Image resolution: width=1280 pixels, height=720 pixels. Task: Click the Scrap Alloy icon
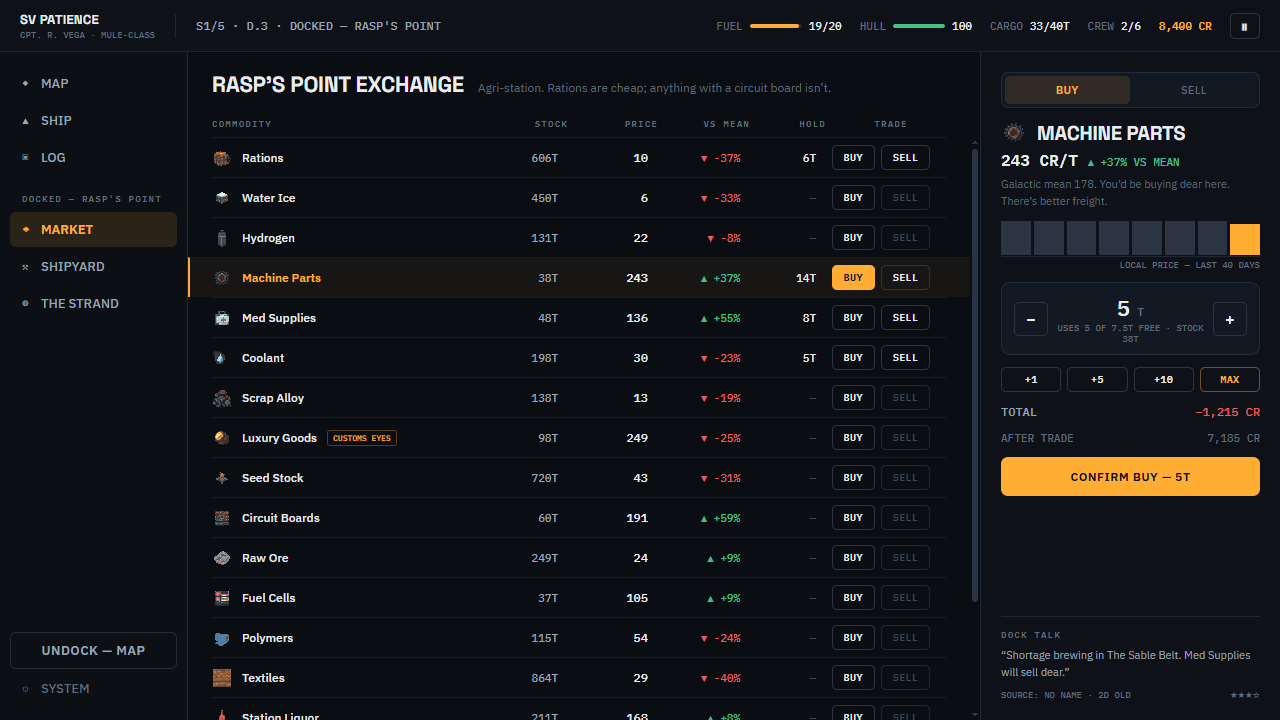point(222,398)
